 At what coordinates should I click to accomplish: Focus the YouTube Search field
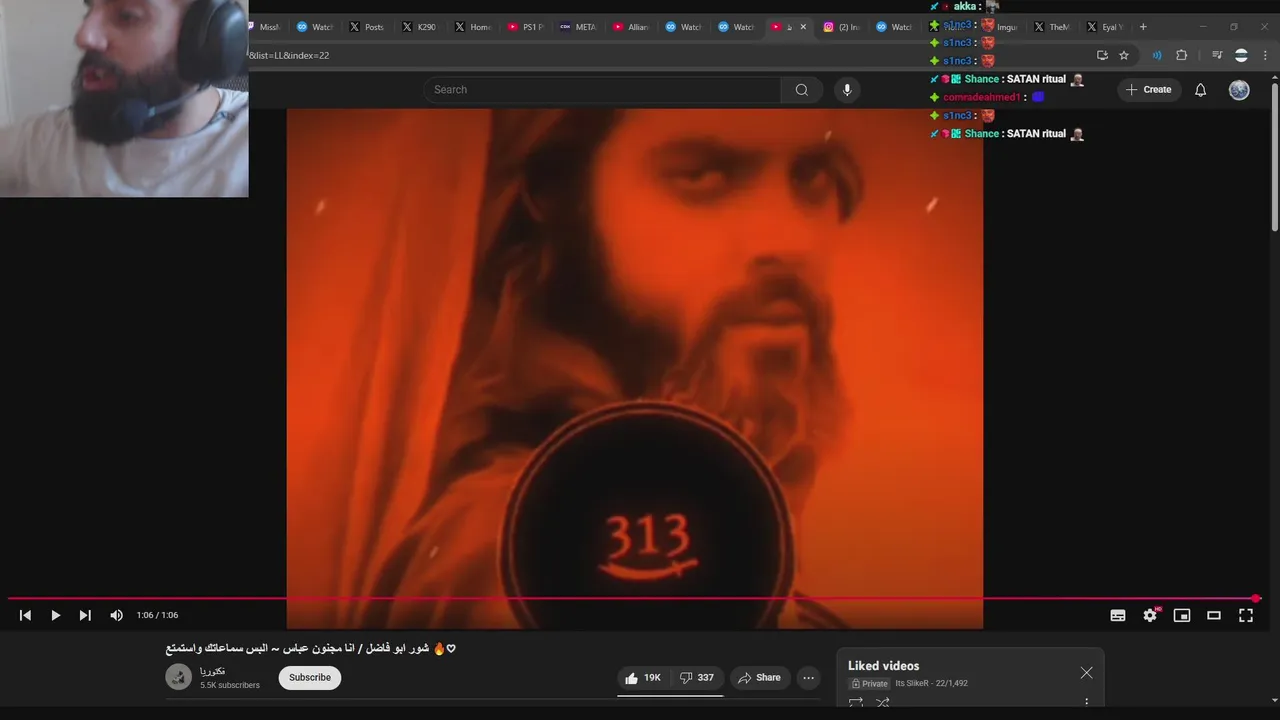click(602, 90)
